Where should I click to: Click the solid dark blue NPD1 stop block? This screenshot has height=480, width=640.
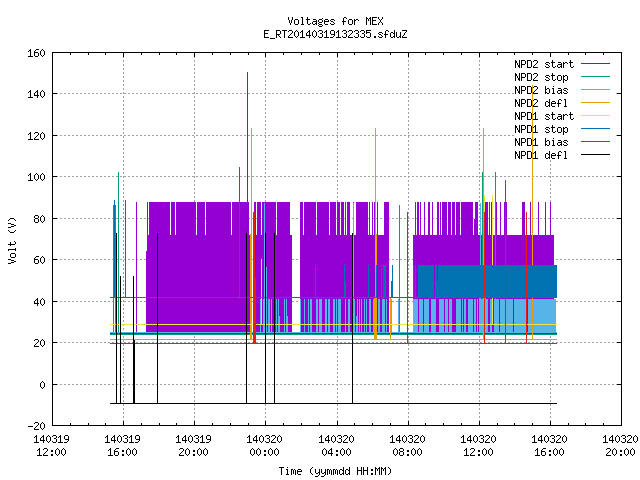486,282
